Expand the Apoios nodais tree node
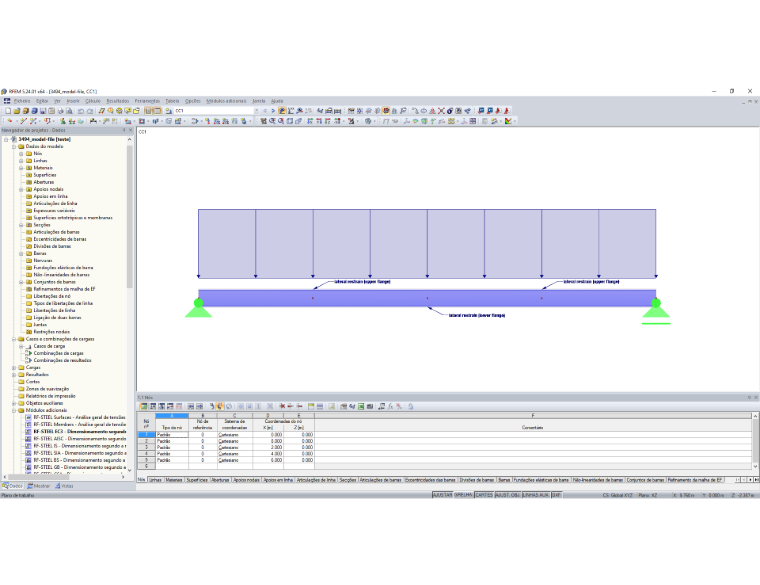Viewport: 760px width, 585px height. click(21, 190)
